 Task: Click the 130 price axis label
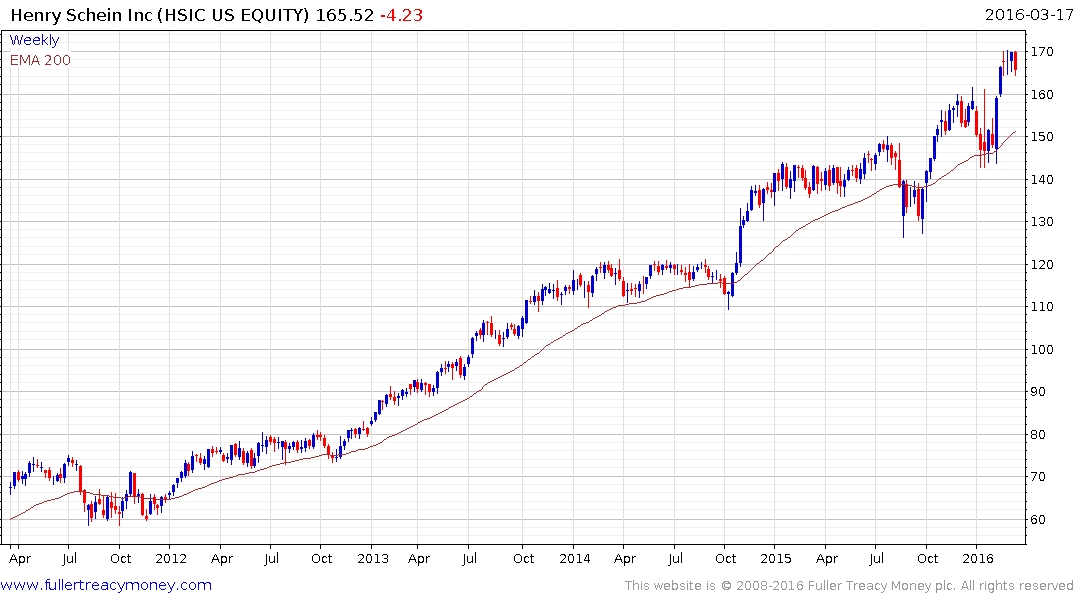pyautogui.click(x=1042, y=221)
